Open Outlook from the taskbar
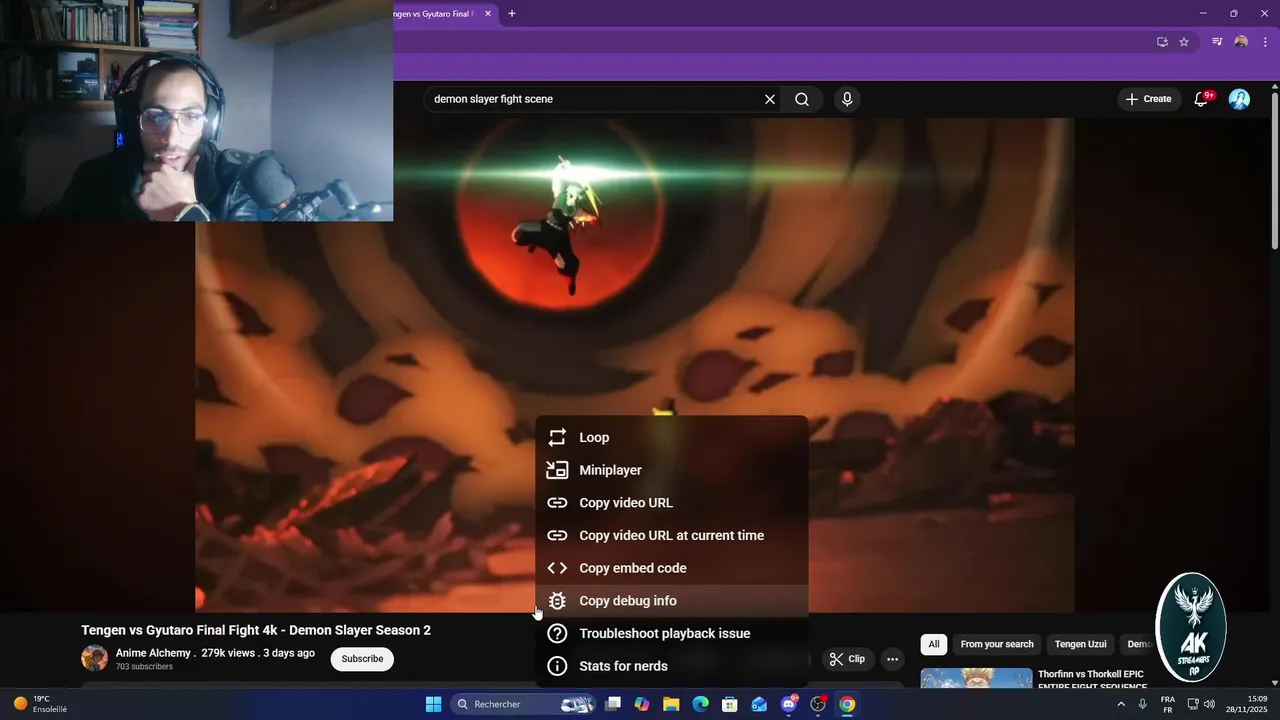The height and width of the screenshot is (720, 1280). tap(759, 704)
